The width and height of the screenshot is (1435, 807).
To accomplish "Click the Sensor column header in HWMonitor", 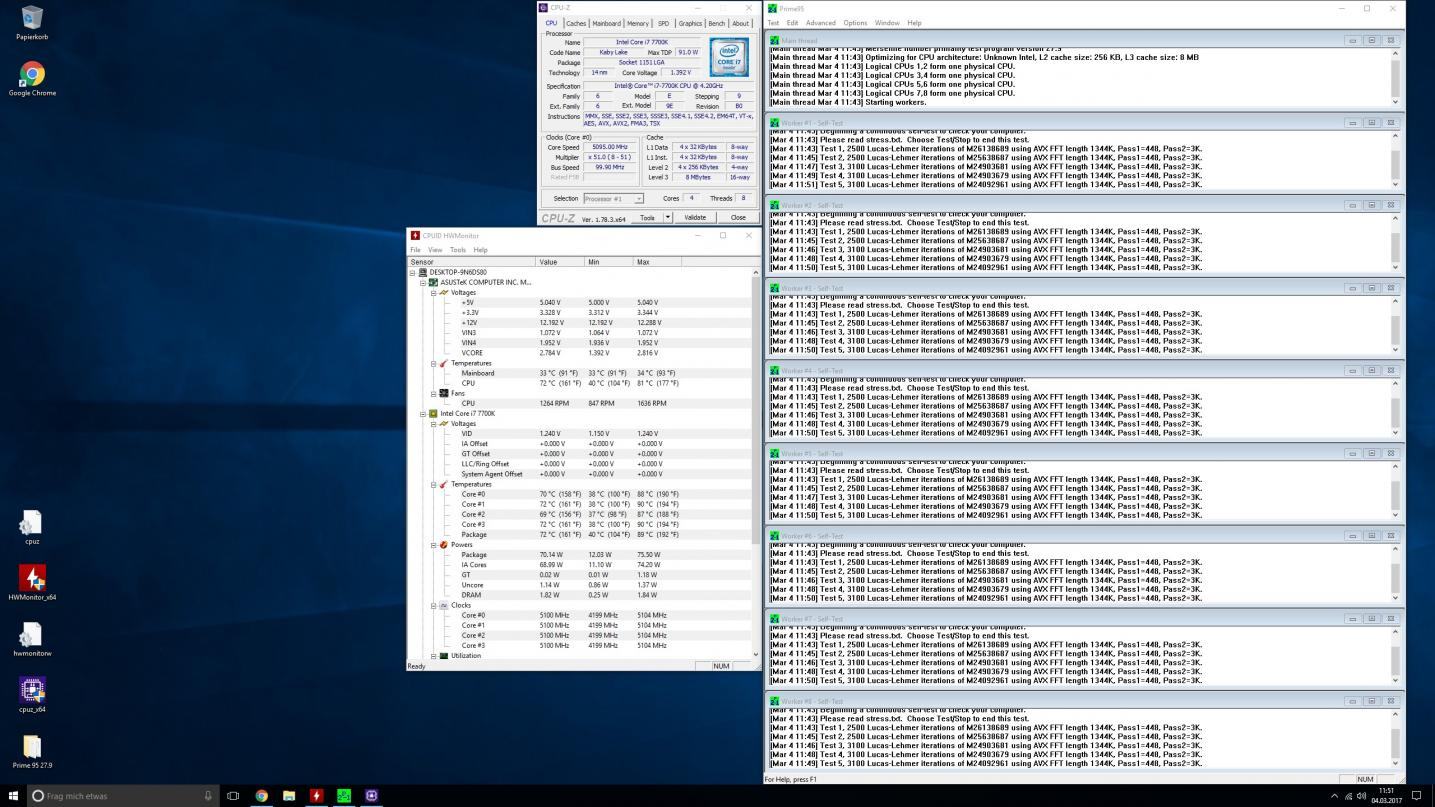I will (472, 262).
